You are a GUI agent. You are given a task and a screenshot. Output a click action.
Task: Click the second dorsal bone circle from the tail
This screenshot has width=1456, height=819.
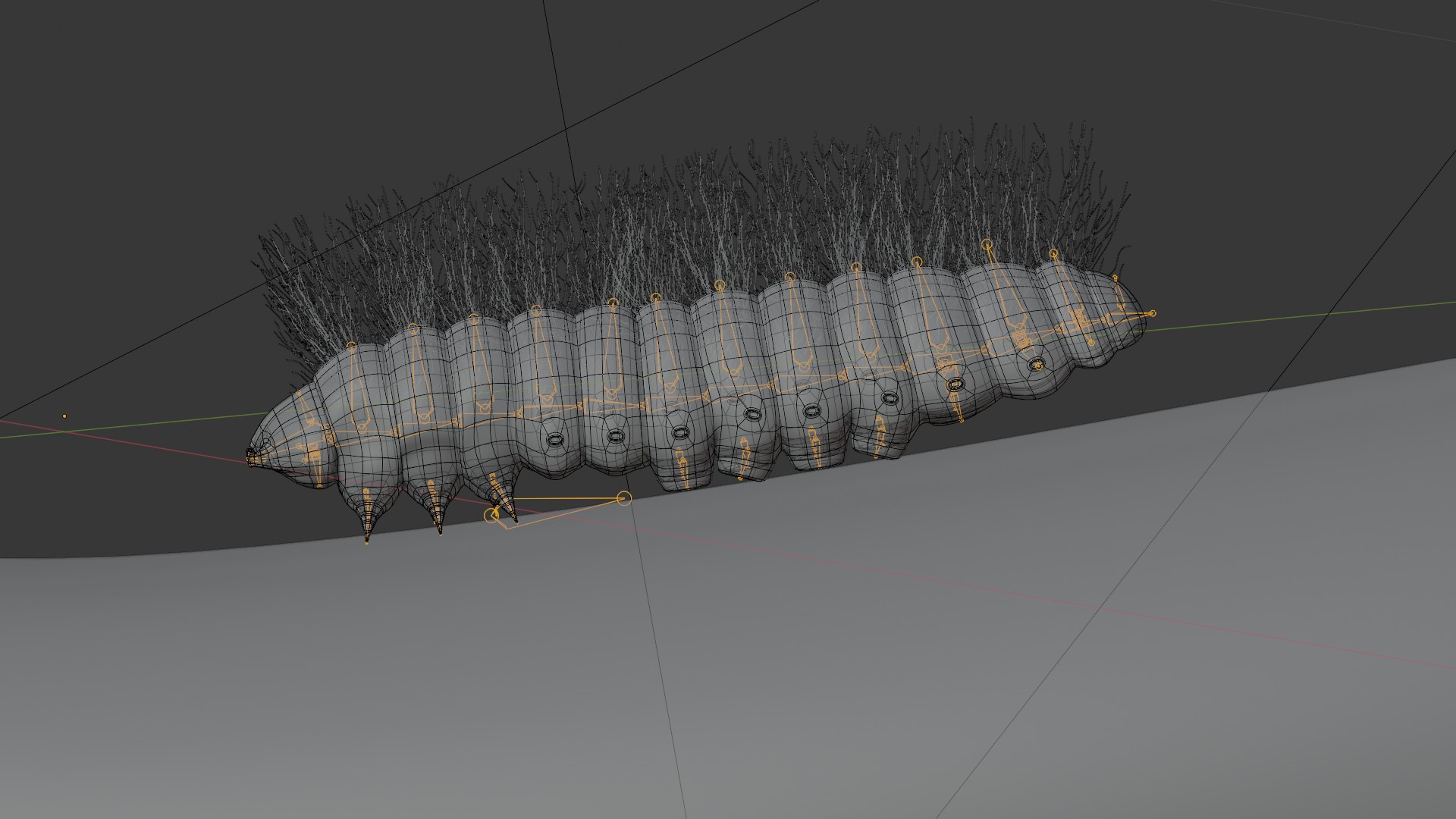(x=1054, y=253)
